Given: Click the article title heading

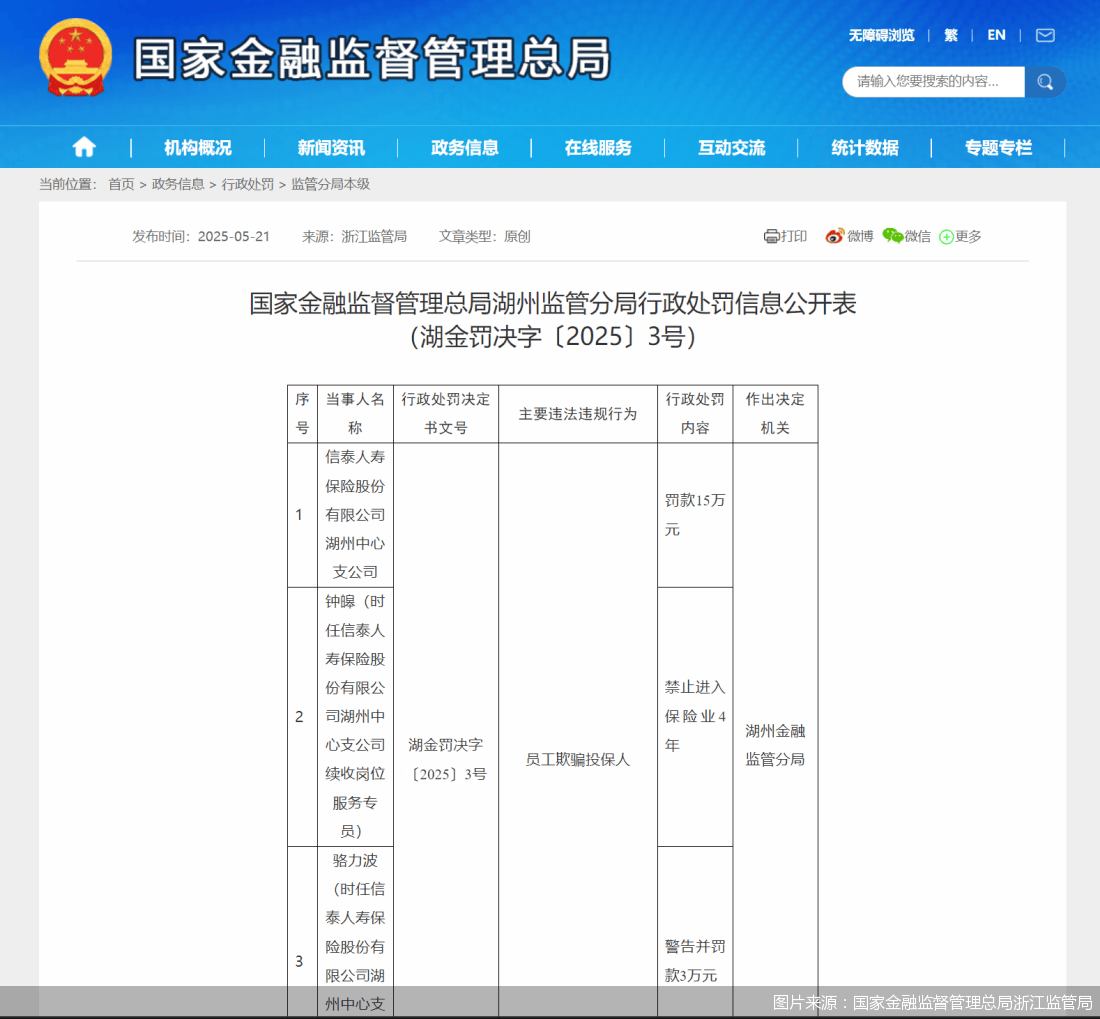Looking at the screenshot, I should [553, 320].
